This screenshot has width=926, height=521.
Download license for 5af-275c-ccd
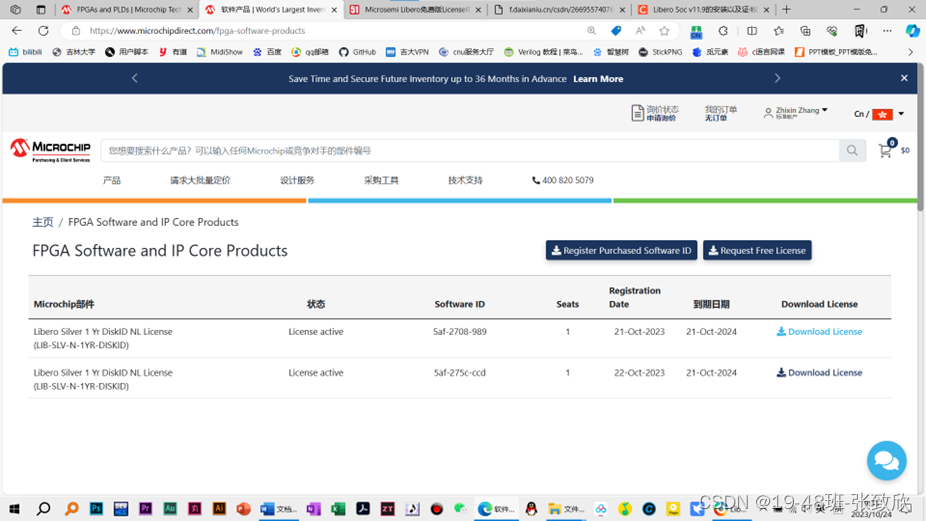[x=819, y=373]
